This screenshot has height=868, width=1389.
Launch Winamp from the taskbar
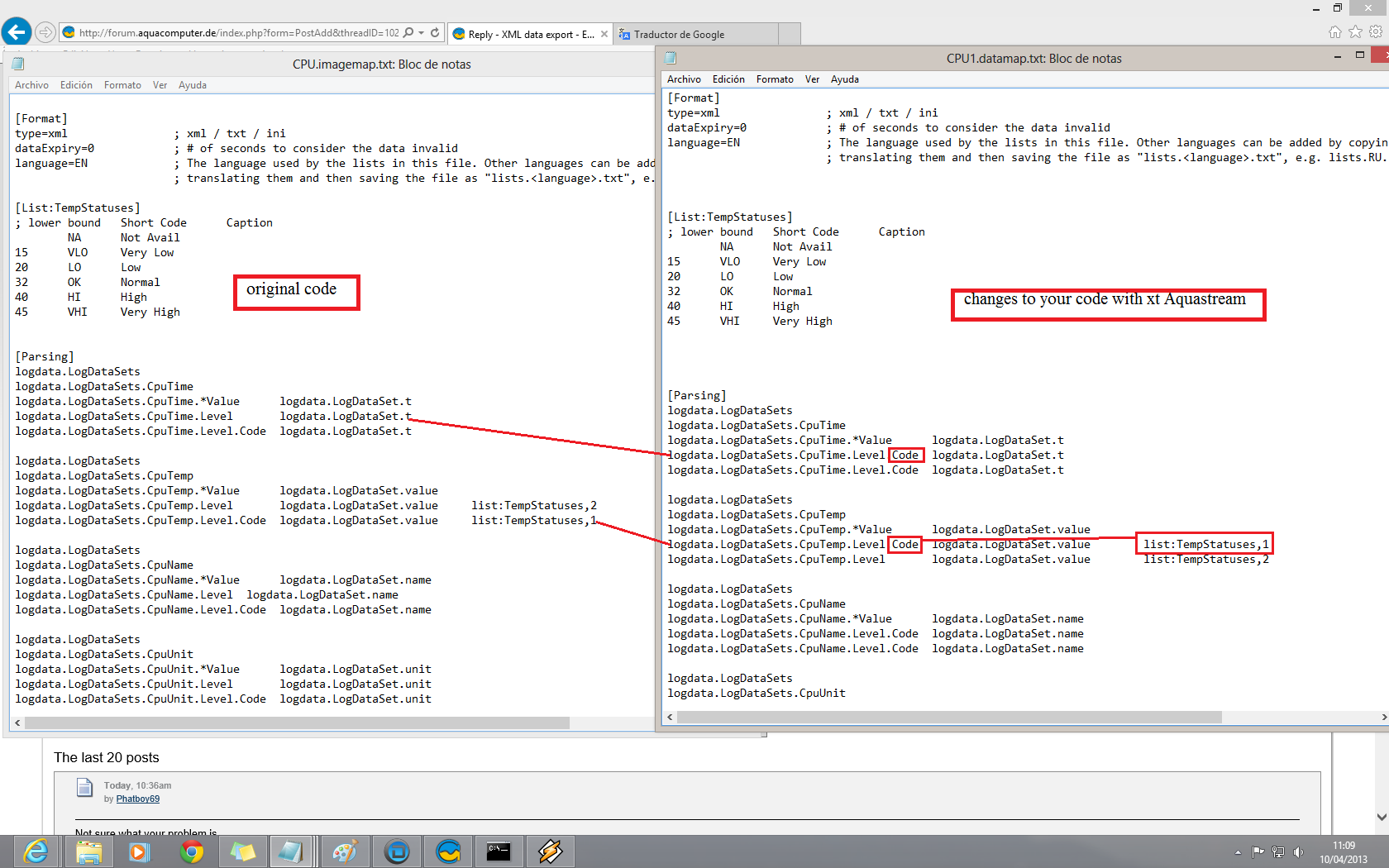click(551, 851)
